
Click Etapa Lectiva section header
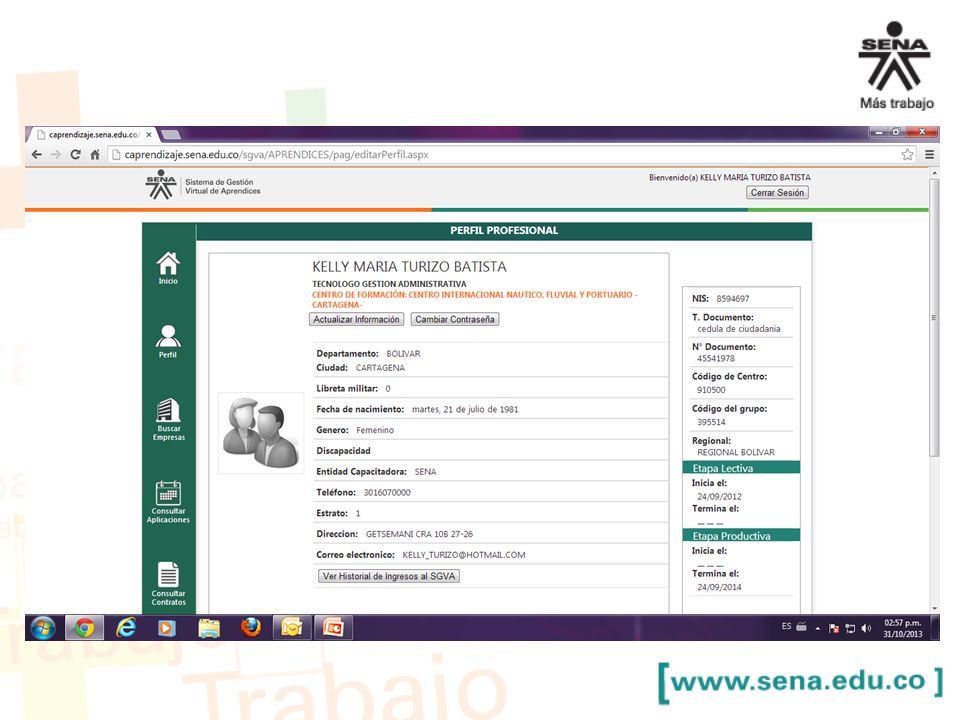(x=741, y=468)
